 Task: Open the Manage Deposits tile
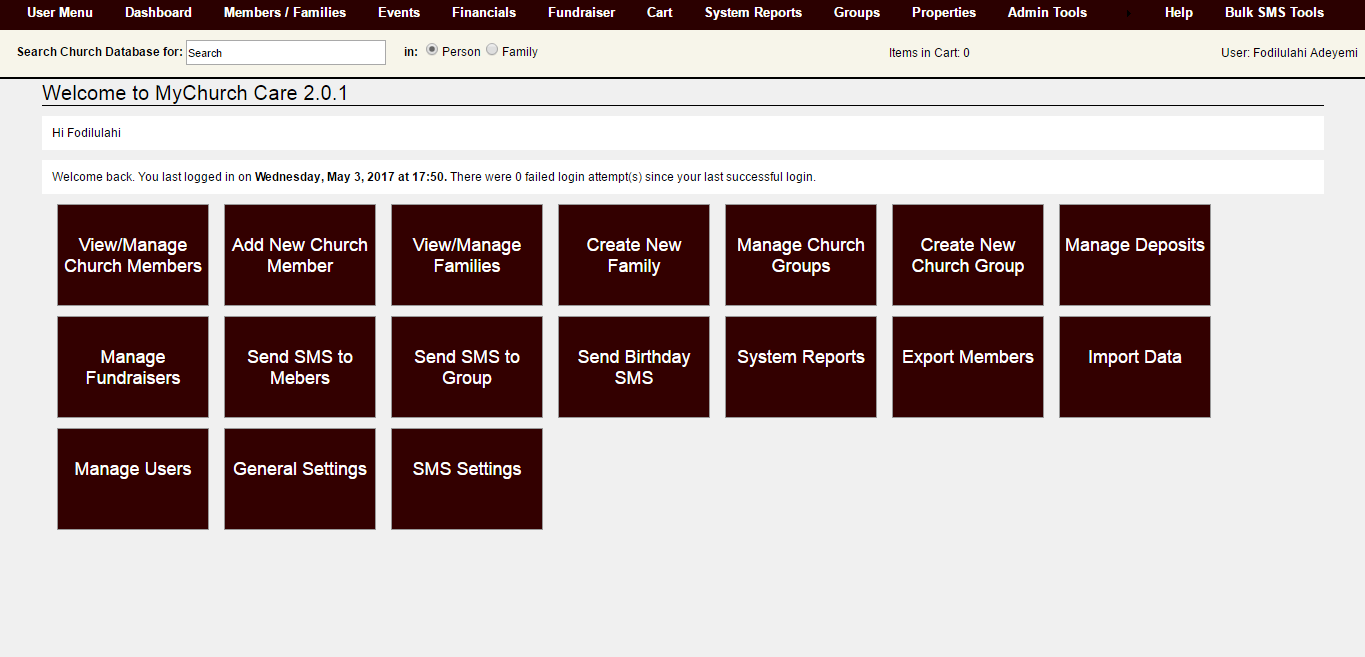coord(1135,255)
